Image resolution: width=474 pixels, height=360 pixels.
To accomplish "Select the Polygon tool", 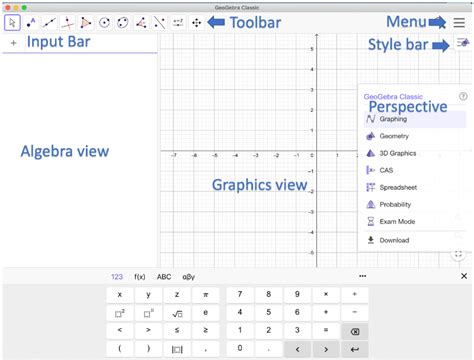I will 86,23.
